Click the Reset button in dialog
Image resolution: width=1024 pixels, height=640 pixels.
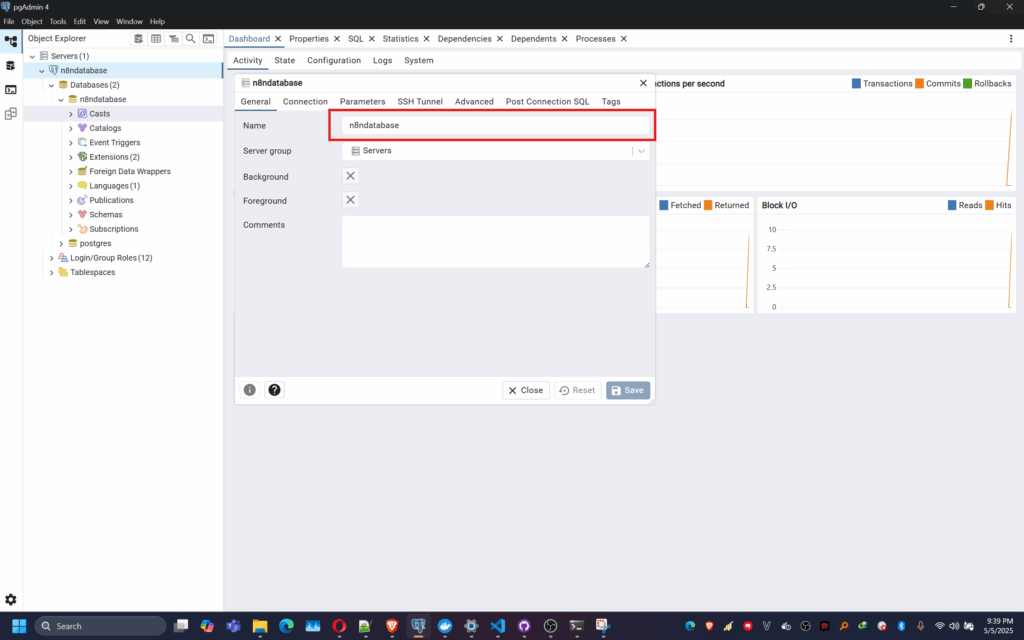(578, 390)
